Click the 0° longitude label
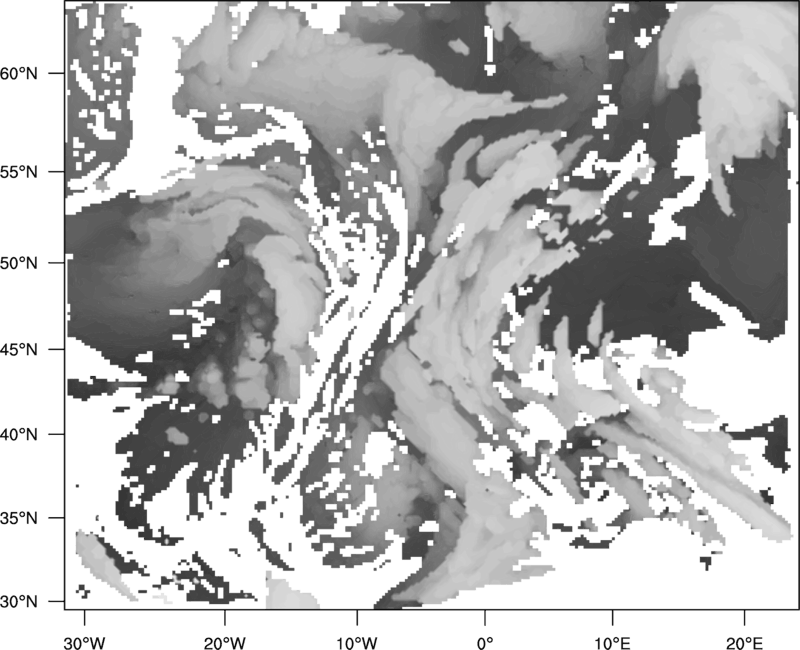Screen dimensions: 800x650 click(x=485, y=643)
